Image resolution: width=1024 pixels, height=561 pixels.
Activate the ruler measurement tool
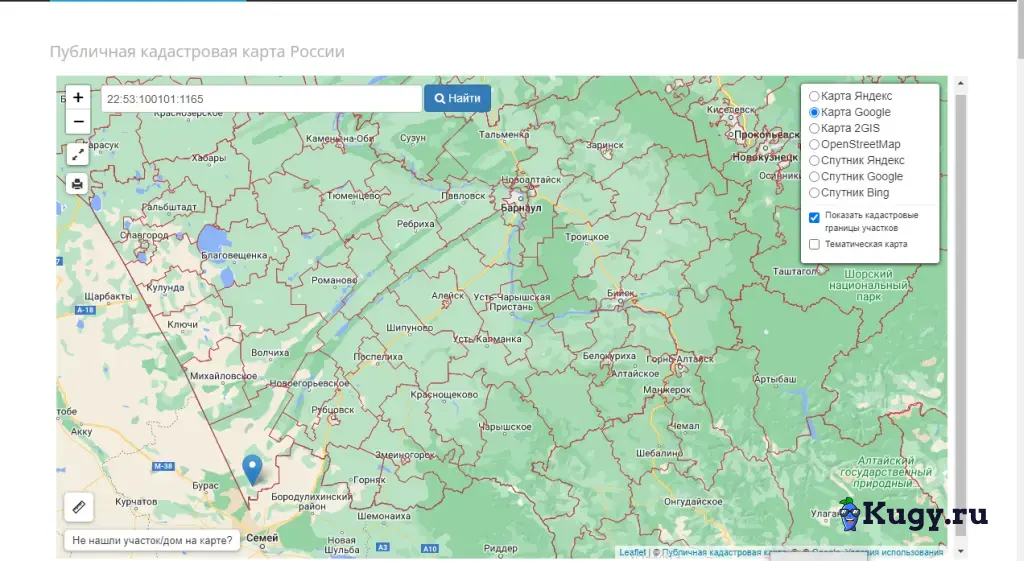[78, 507]
